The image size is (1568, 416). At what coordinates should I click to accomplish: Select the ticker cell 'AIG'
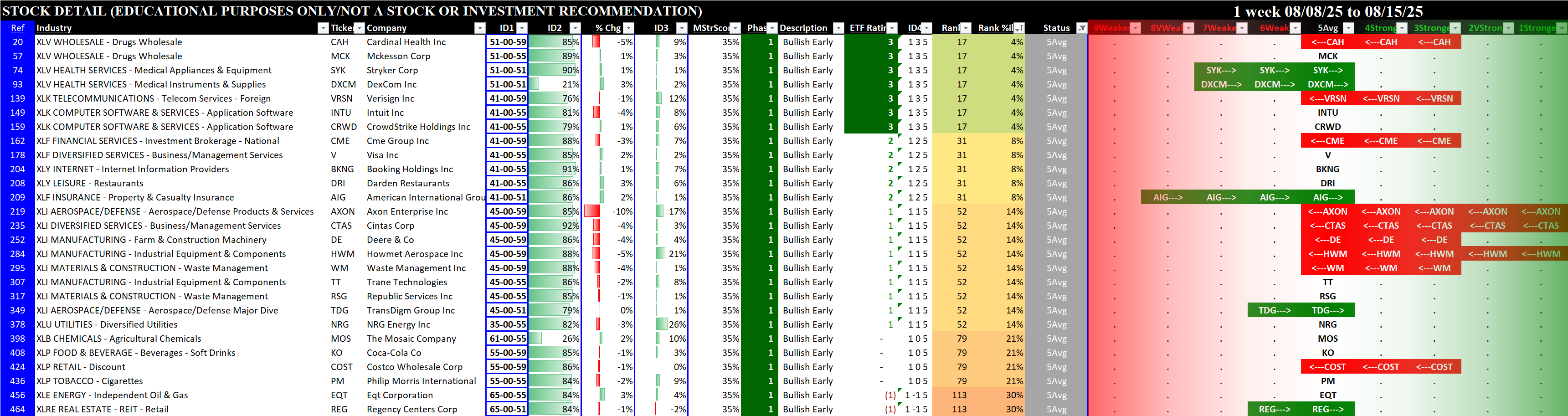point(339,197)
